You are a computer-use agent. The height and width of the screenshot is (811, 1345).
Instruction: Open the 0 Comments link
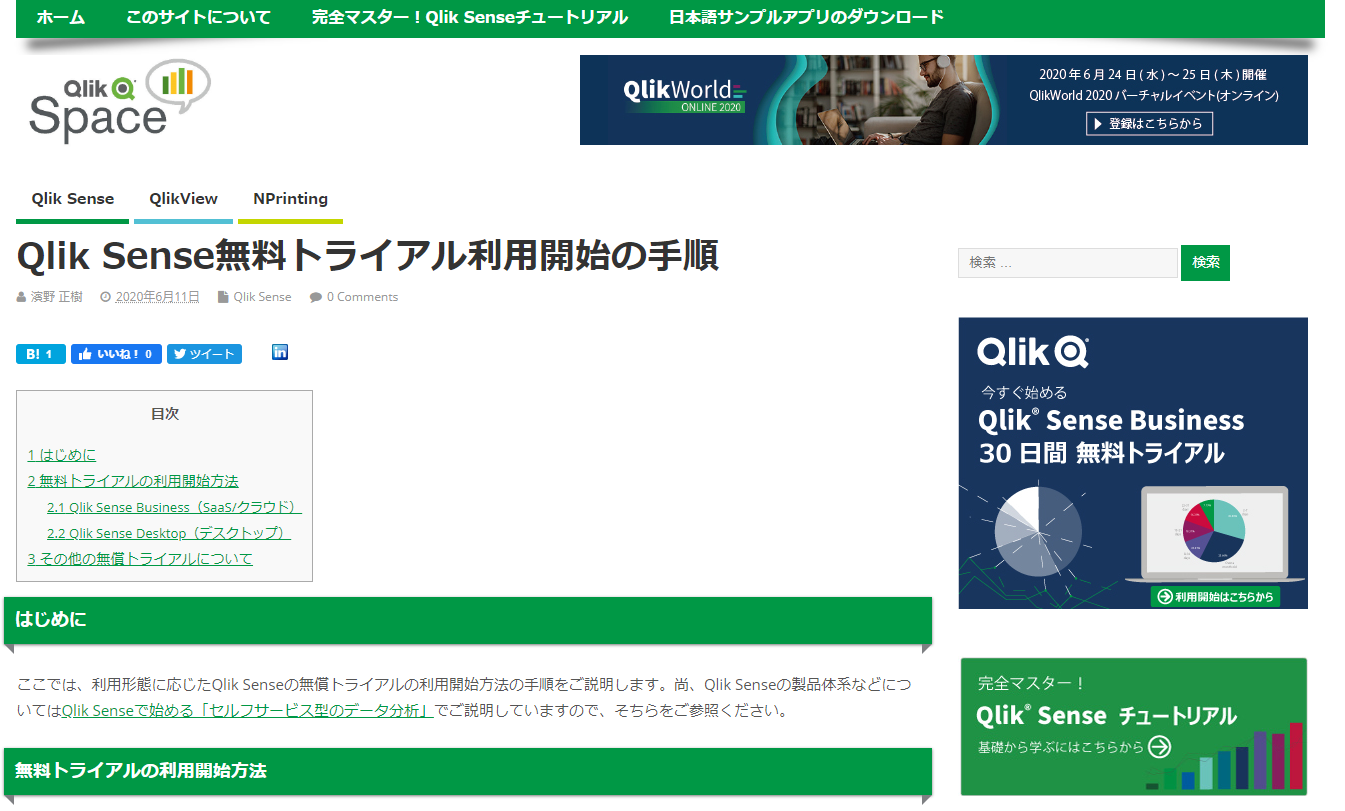pyautogui.click(x=362, y=297)
